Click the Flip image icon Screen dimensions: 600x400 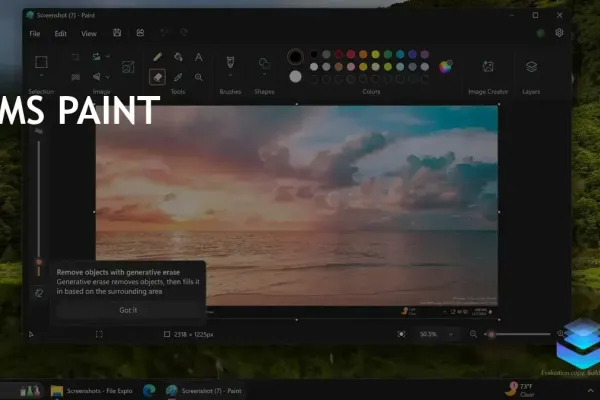pyautogui.click(x=96, y=77)
